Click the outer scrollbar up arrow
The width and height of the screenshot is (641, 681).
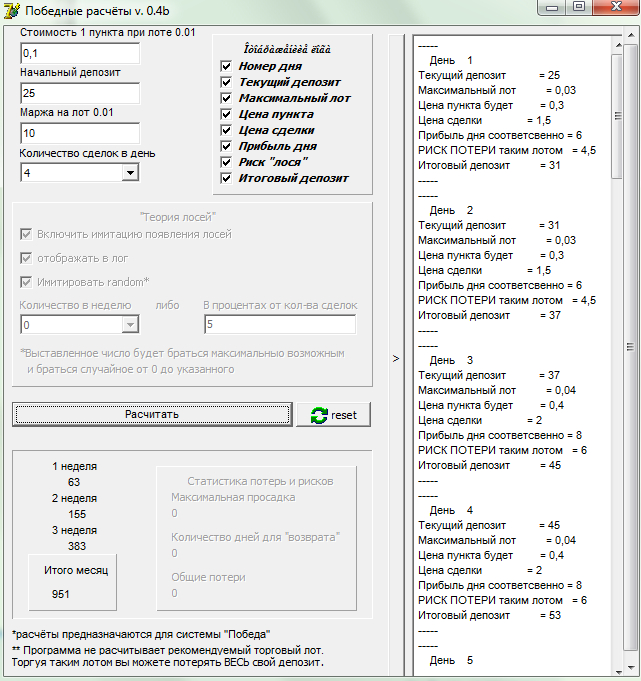[631, 35]
